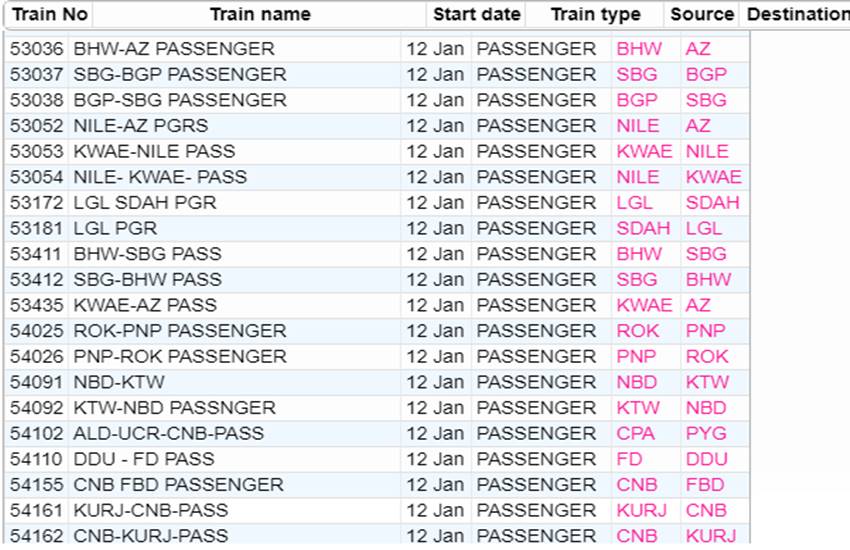
Task: Open the FBD station link for train 54155
Action: 706,485
